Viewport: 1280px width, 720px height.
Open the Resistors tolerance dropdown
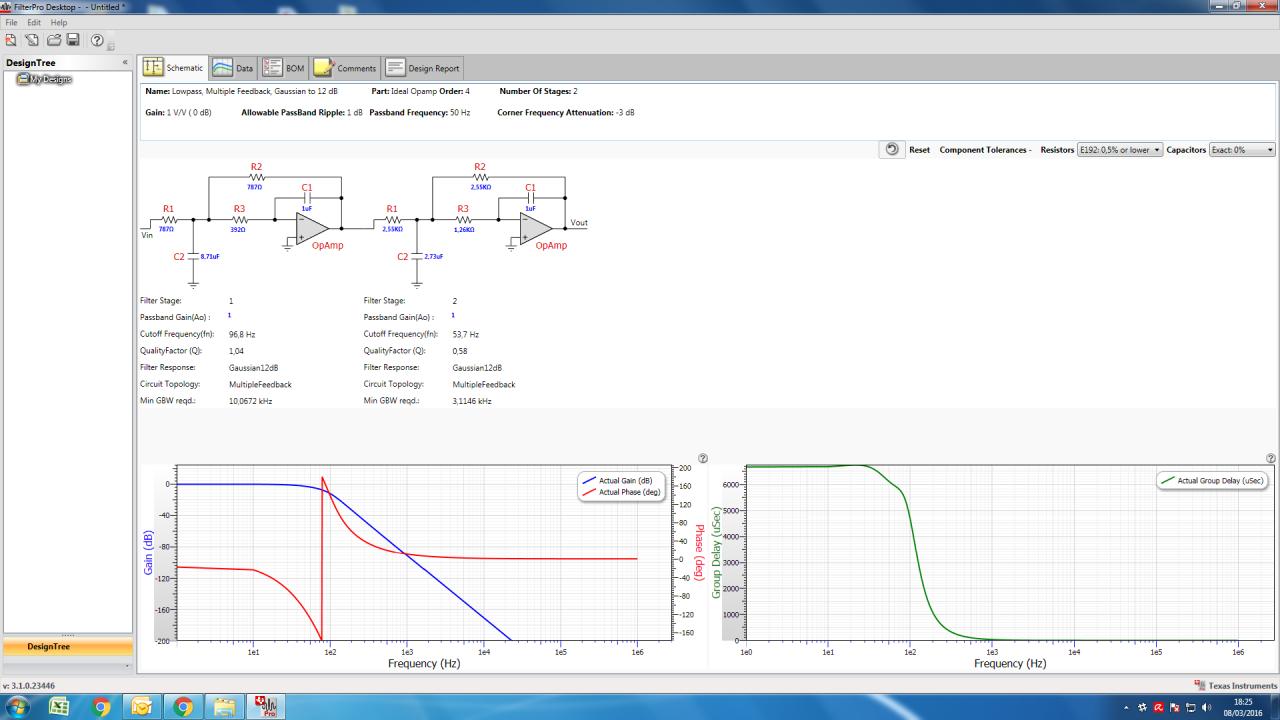pyautogui.click(x=1120, y=150)
